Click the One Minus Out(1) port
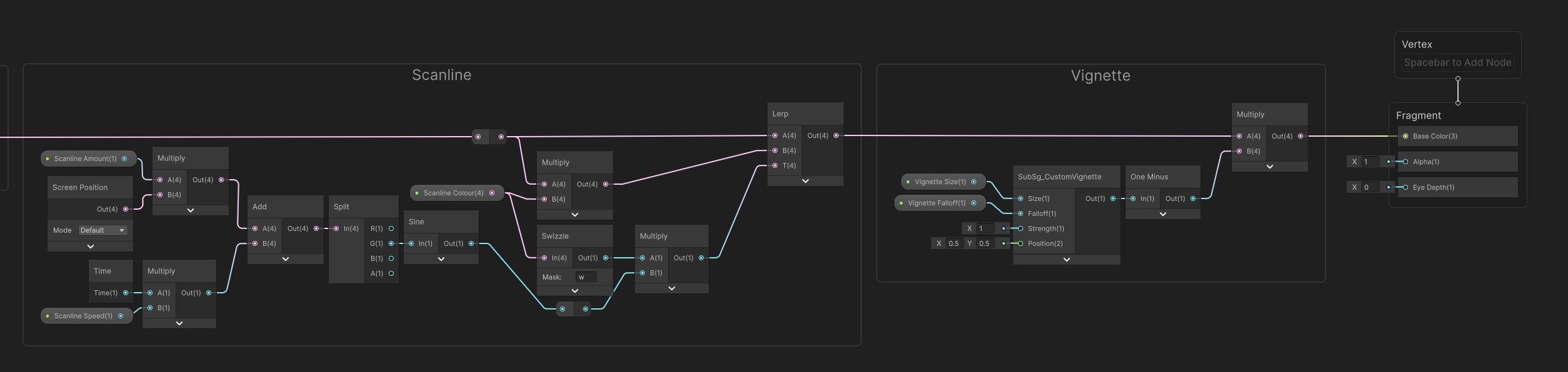Image resolution: width=1568 pixels, height=372 pixels. (1193, 198)
